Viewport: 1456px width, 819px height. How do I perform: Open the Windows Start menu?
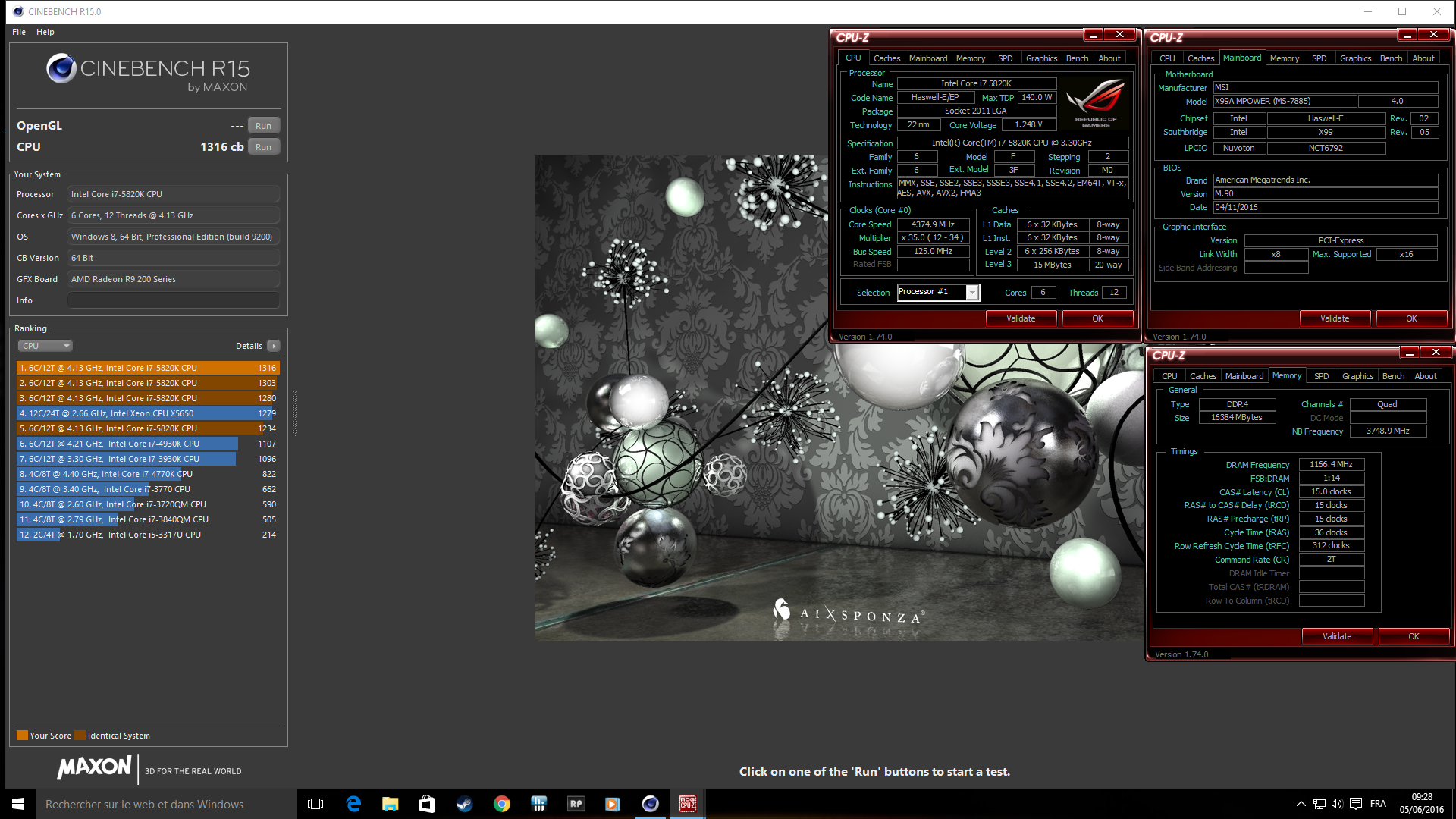click(18, 804)
